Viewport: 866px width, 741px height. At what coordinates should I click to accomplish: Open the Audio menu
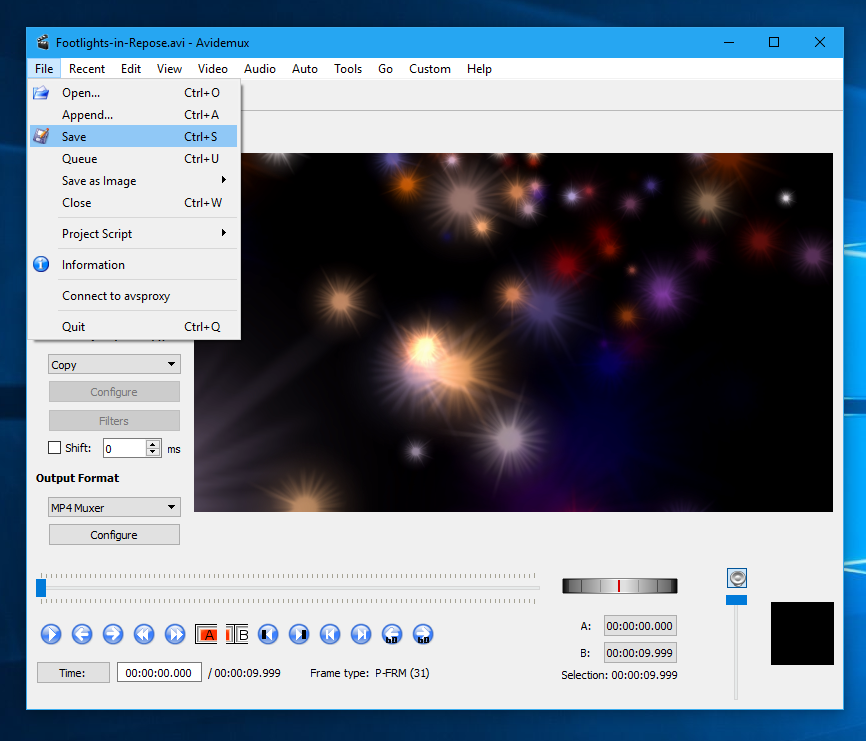[260, 68]
